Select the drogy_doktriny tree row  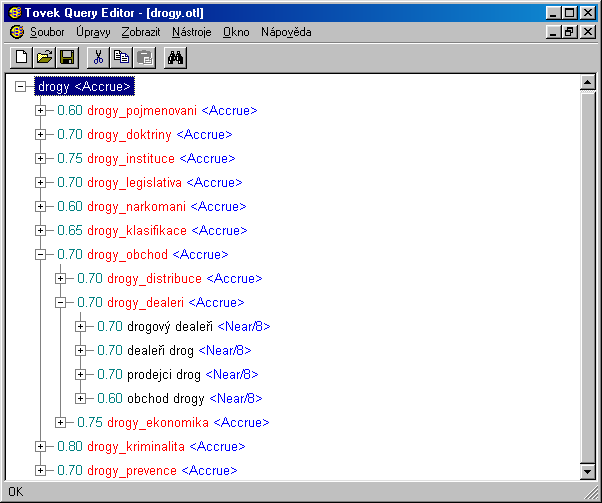(x=145, y=135)
